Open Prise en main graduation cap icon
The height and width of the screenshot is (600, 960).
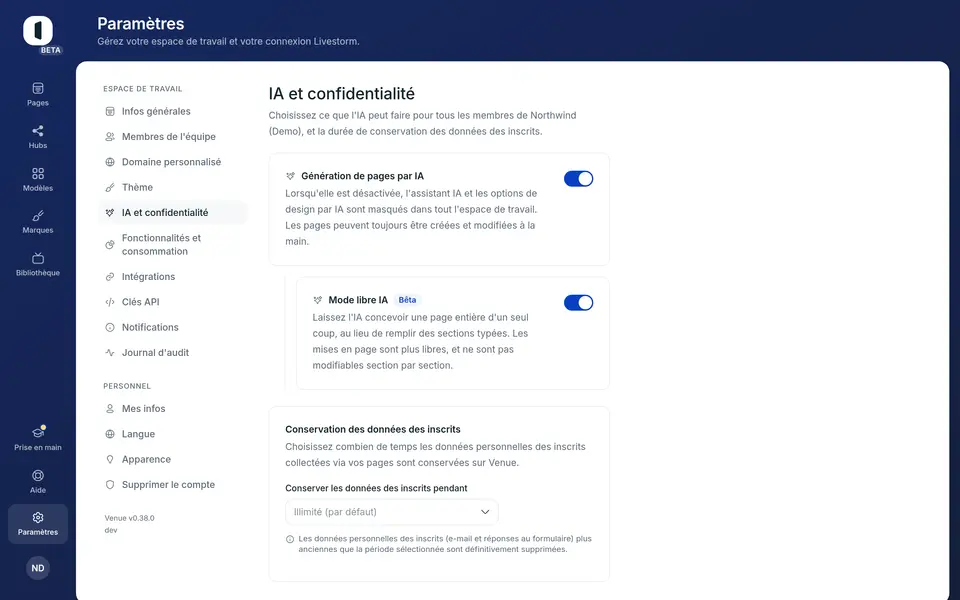pos(38,432)
